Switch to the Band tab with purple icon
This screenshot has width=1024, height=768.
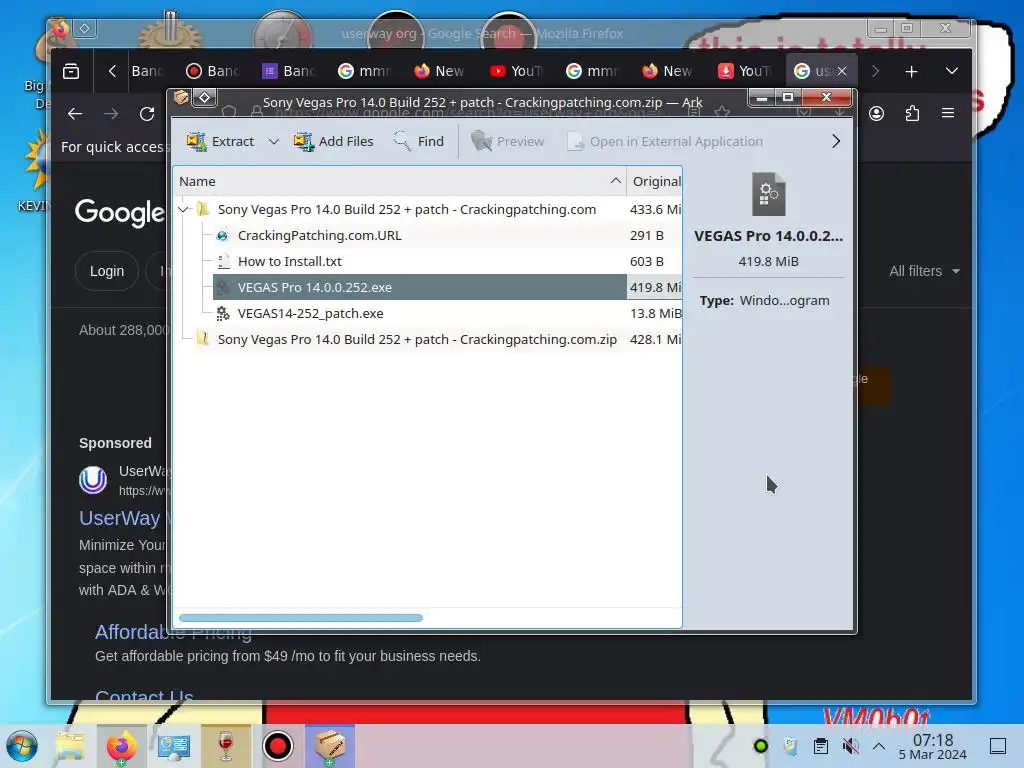click(x=289, y=71)
